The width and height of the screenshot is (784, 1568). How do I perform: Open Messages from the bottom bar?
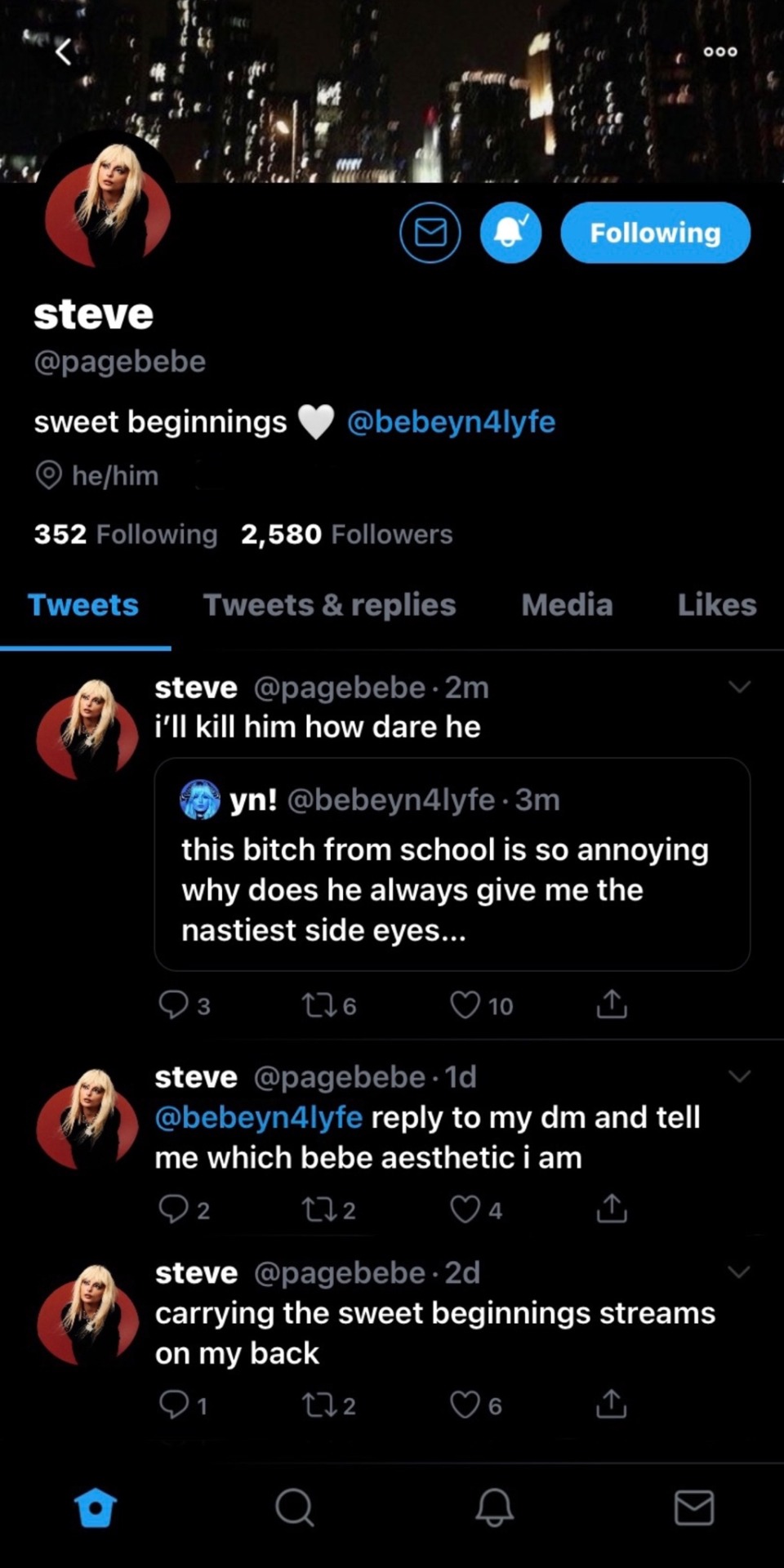point(694,1507)
